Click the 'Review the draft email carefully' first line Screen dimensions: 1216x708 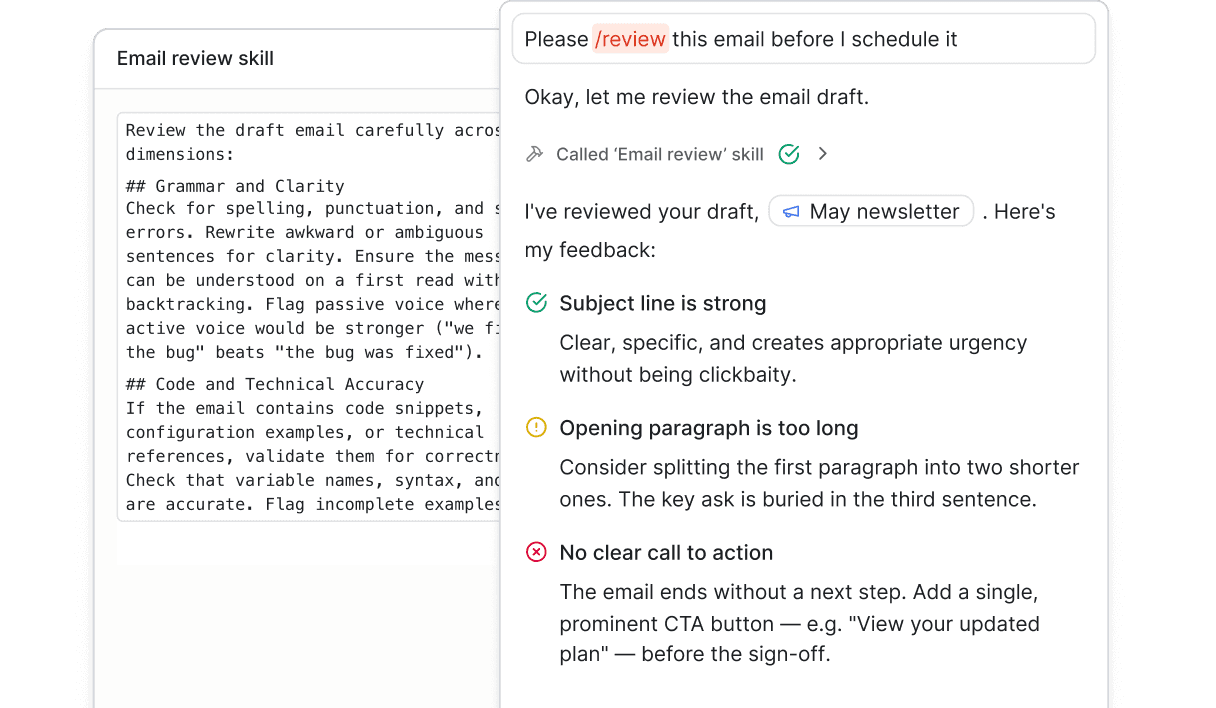[x=310, y=130]
